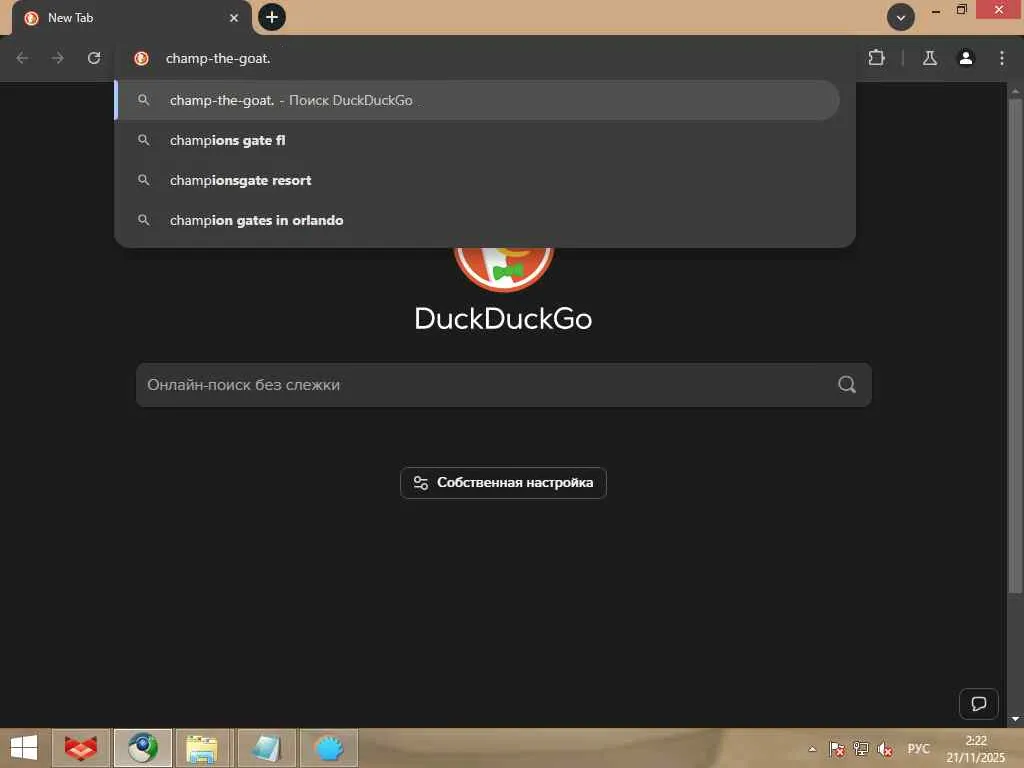Open the feedback chat bubble icon
Viewport: 1024px width, 768px height.
[x=978, y=704]
